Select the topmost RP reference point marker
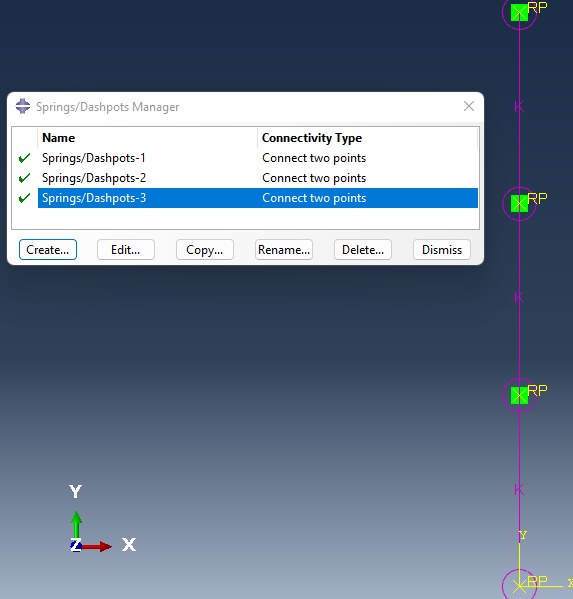Image resolution: width=573 pixels, height=599 pixels. [x=519, y=13]
